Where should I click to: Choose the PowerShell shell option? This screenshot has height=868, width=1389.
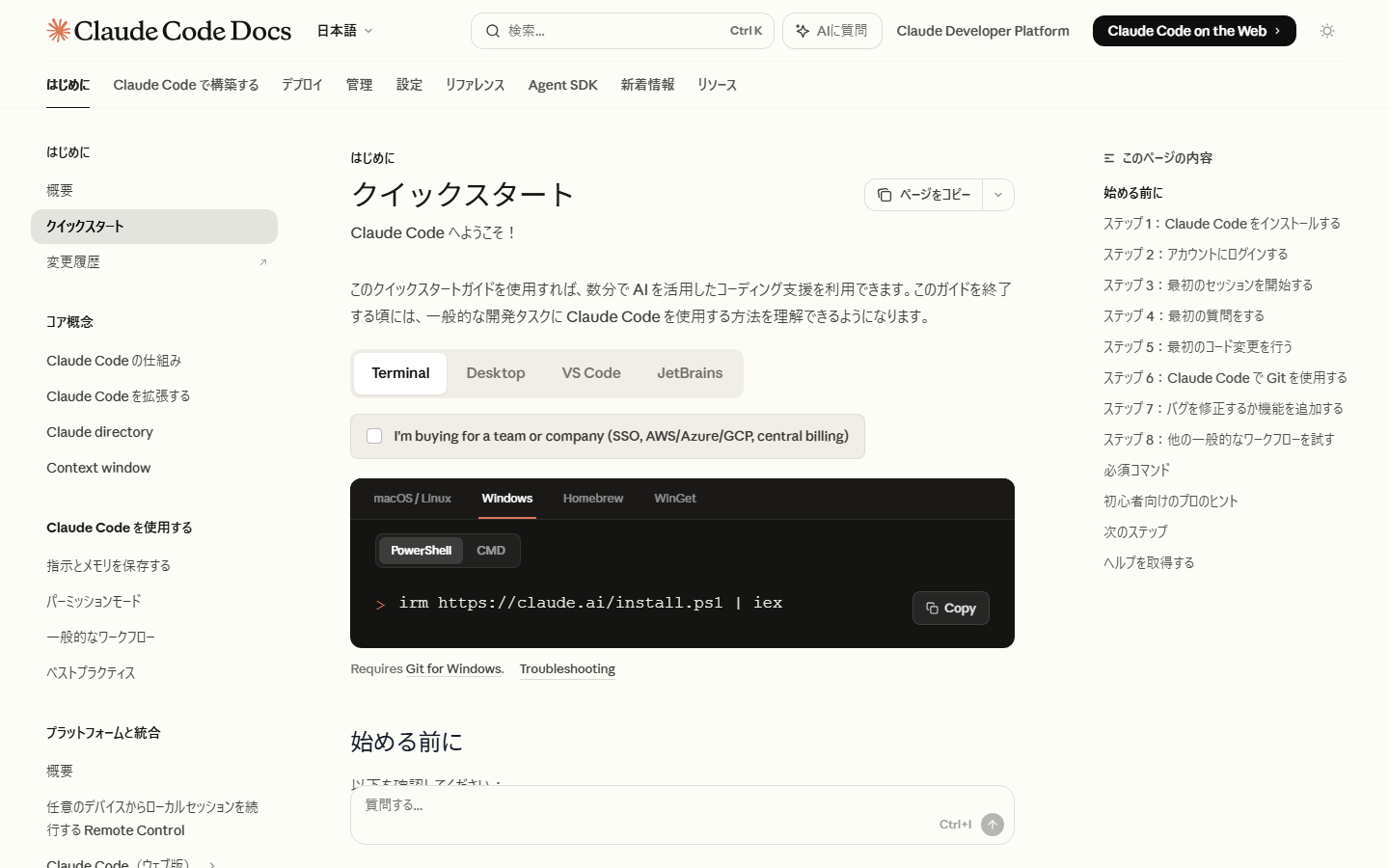[x=421, y=551]
